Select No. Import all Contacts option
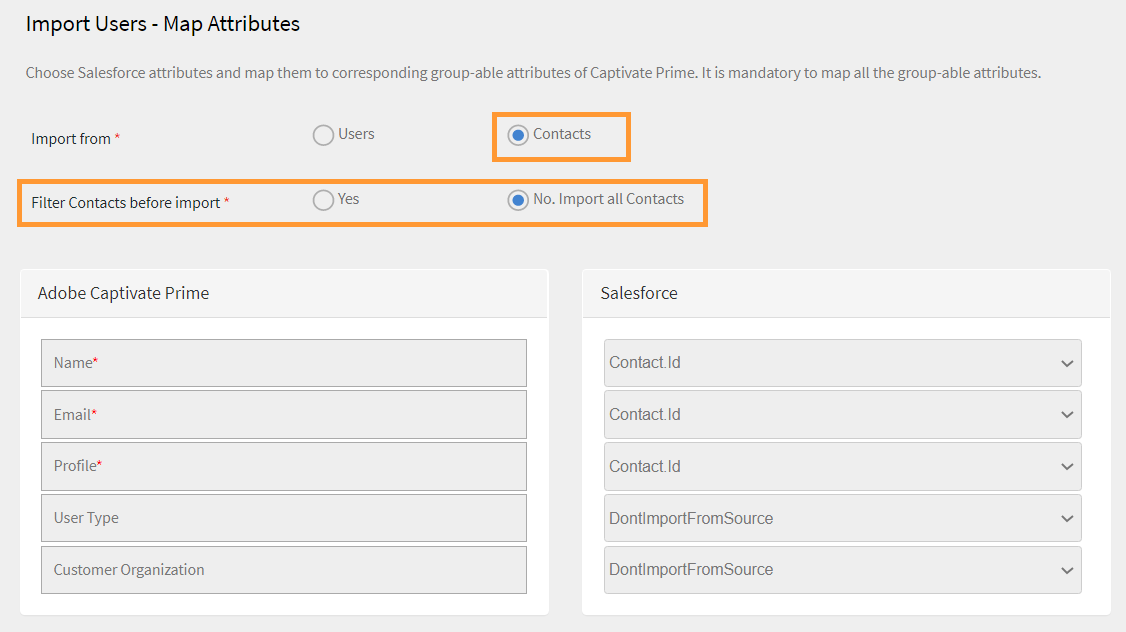The image size is (1126, 632). tap(518, 200)
